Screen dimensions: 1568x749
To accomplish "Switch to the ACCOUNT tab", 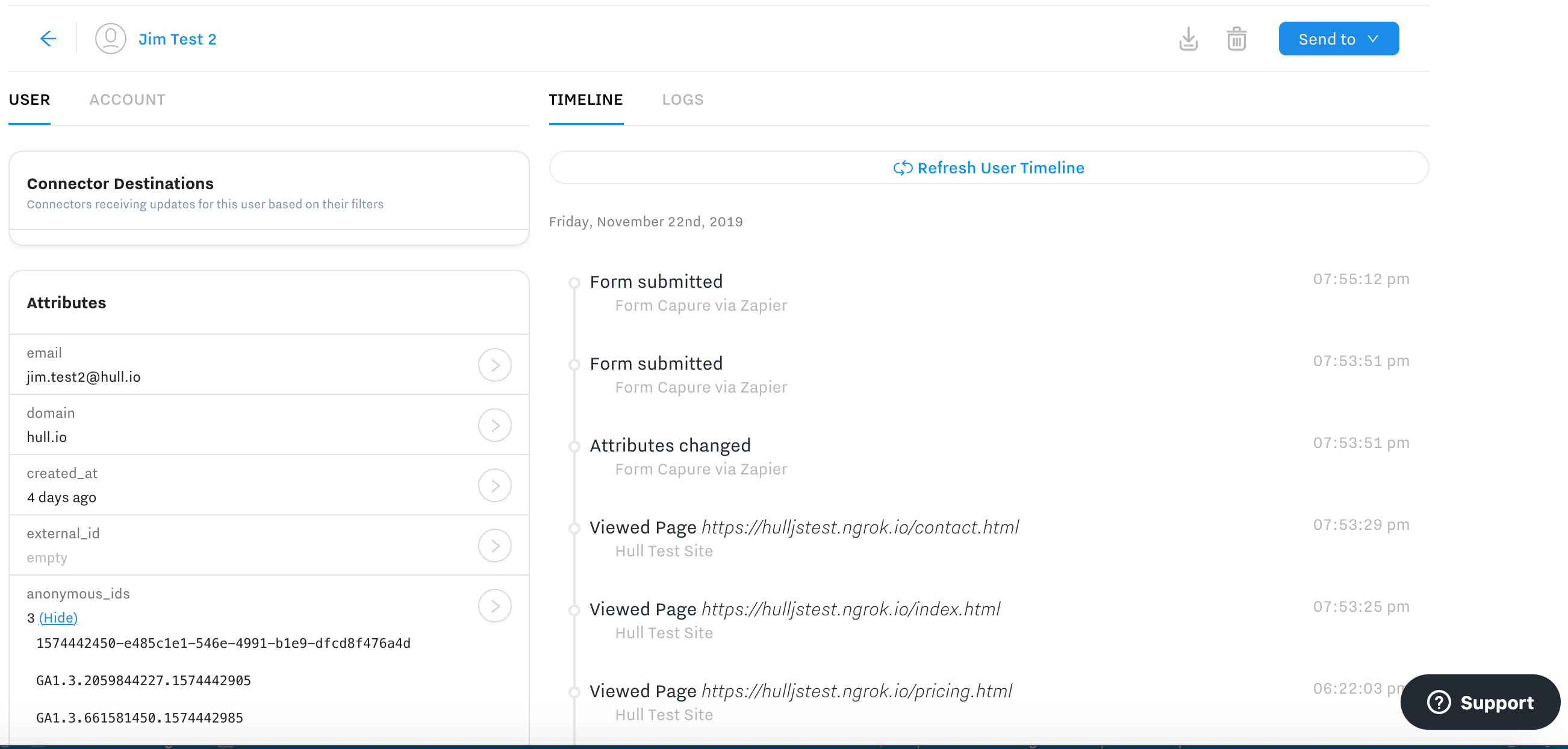I will click(127, 99).
